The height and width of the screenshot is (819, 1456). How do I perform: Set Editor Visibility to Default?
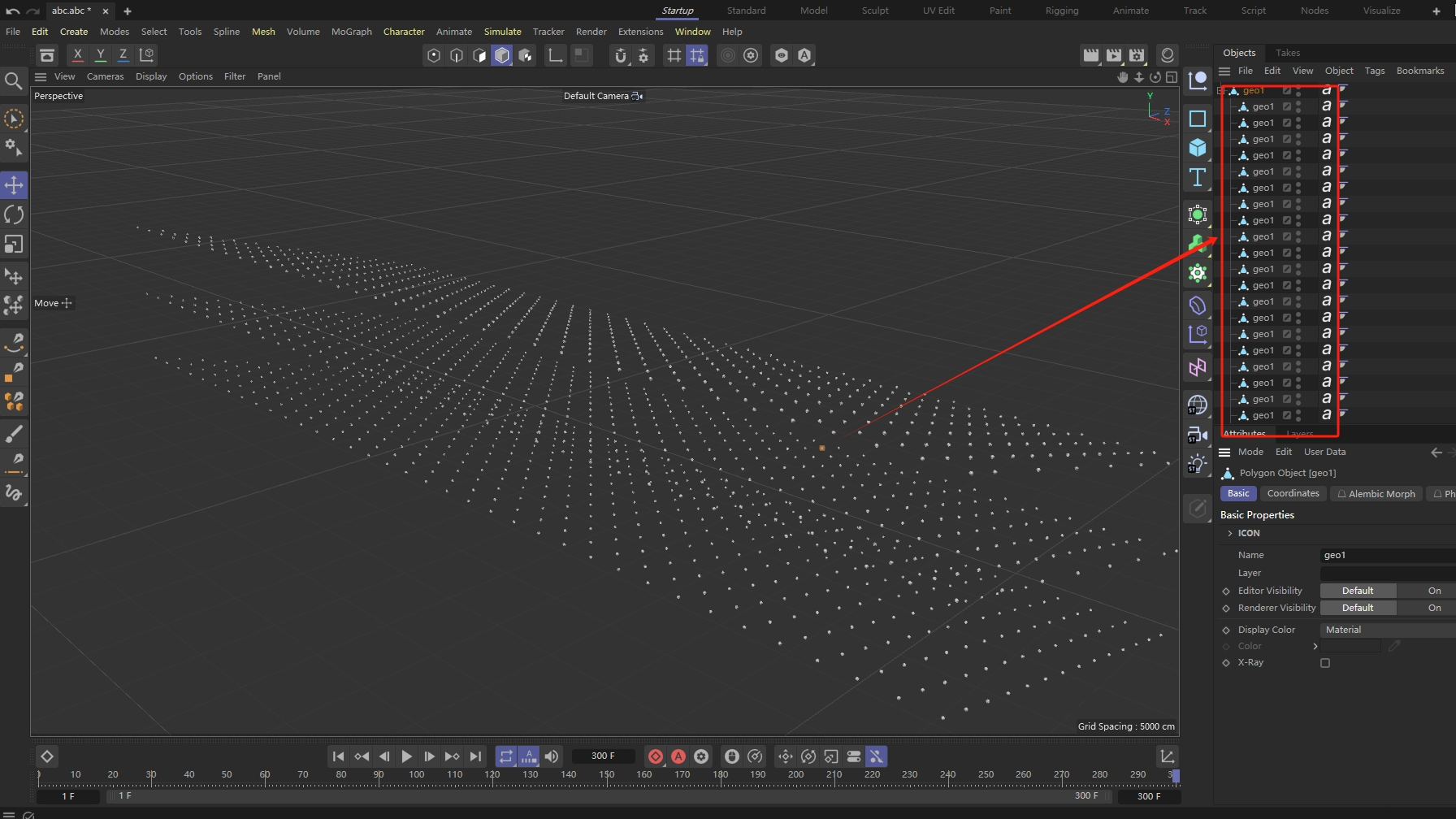[1358, 591]
